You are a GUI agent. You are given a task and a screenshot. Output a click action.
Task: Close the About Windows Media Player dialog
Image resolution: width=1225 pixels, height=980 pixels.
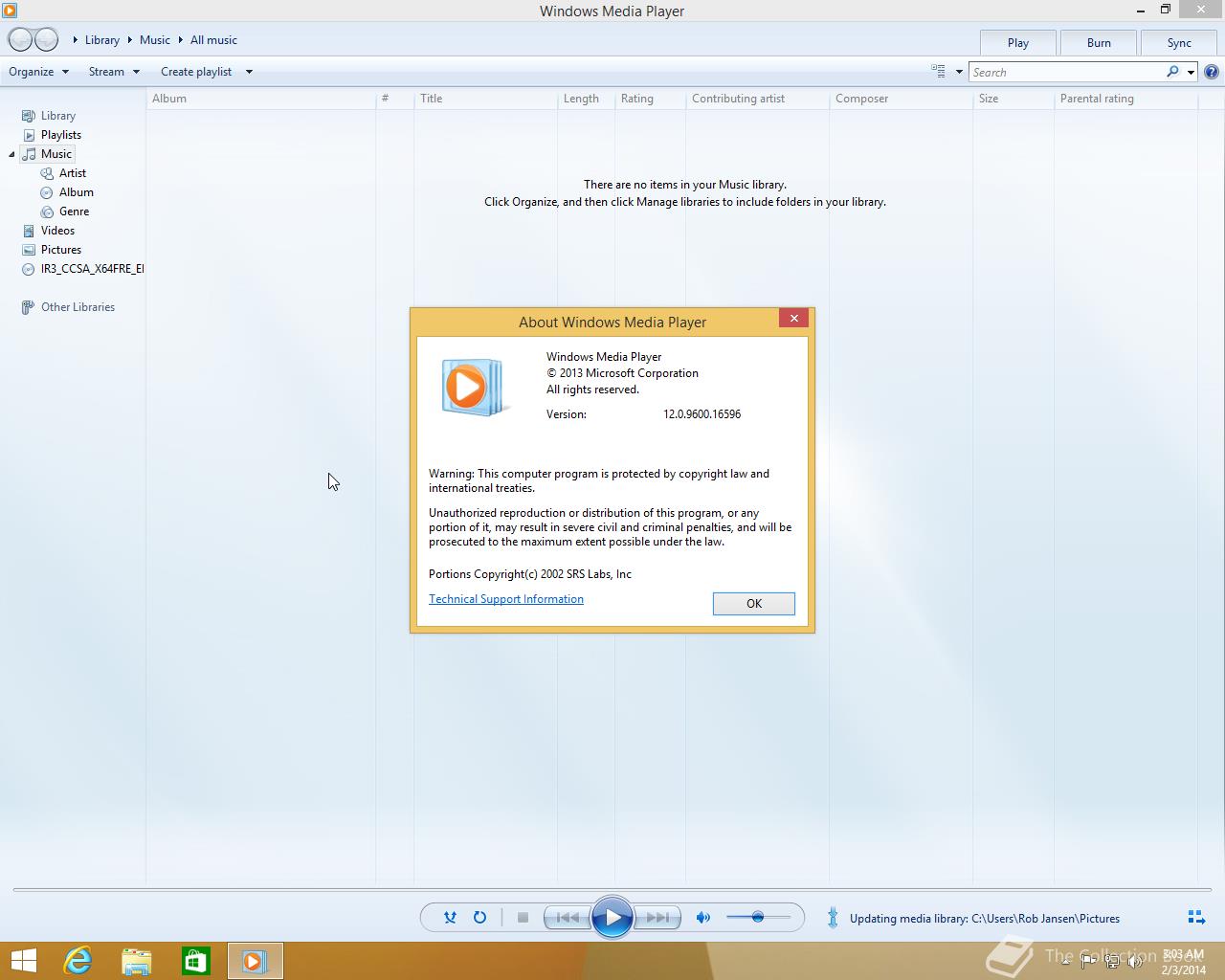[x=793, y=318]
